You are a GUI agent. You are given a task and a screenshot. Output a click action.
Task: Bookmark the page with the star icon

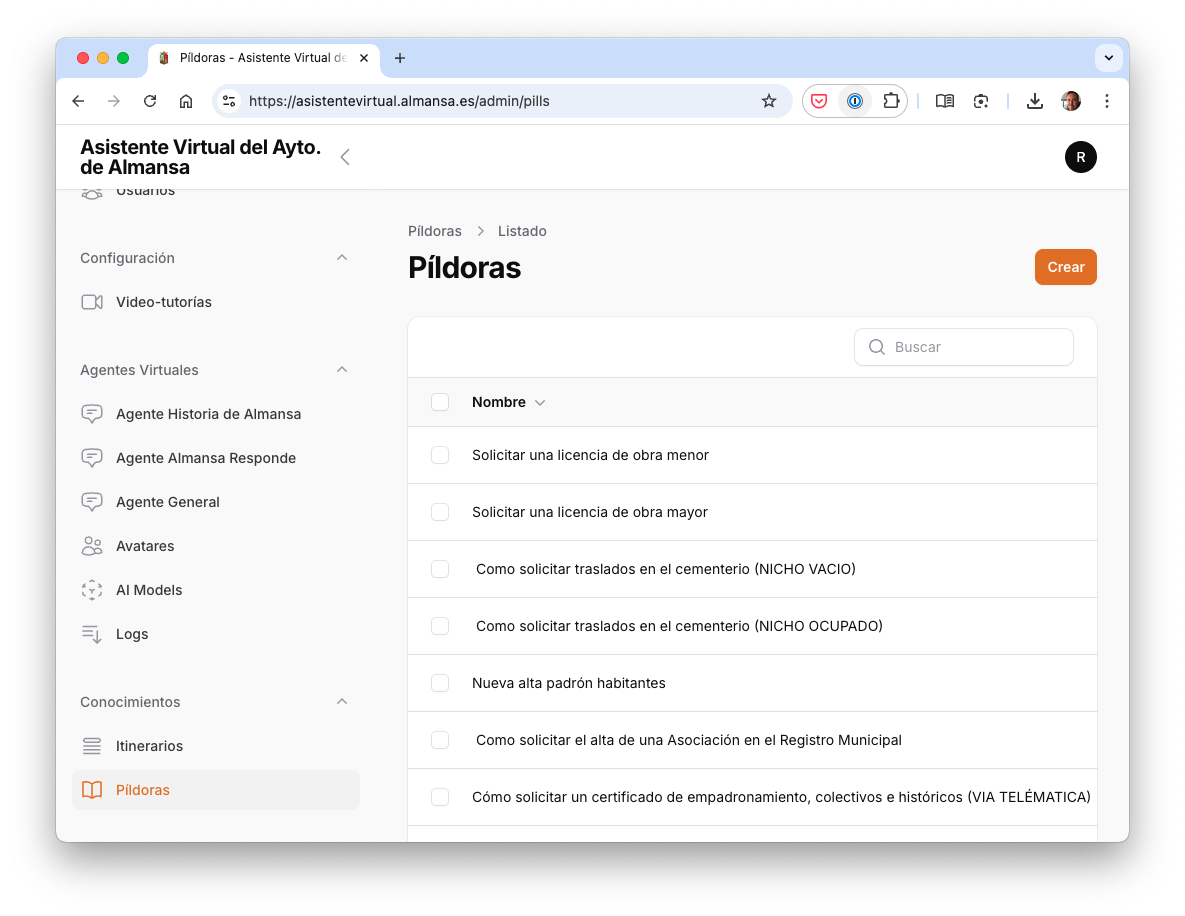click(768, 101)
